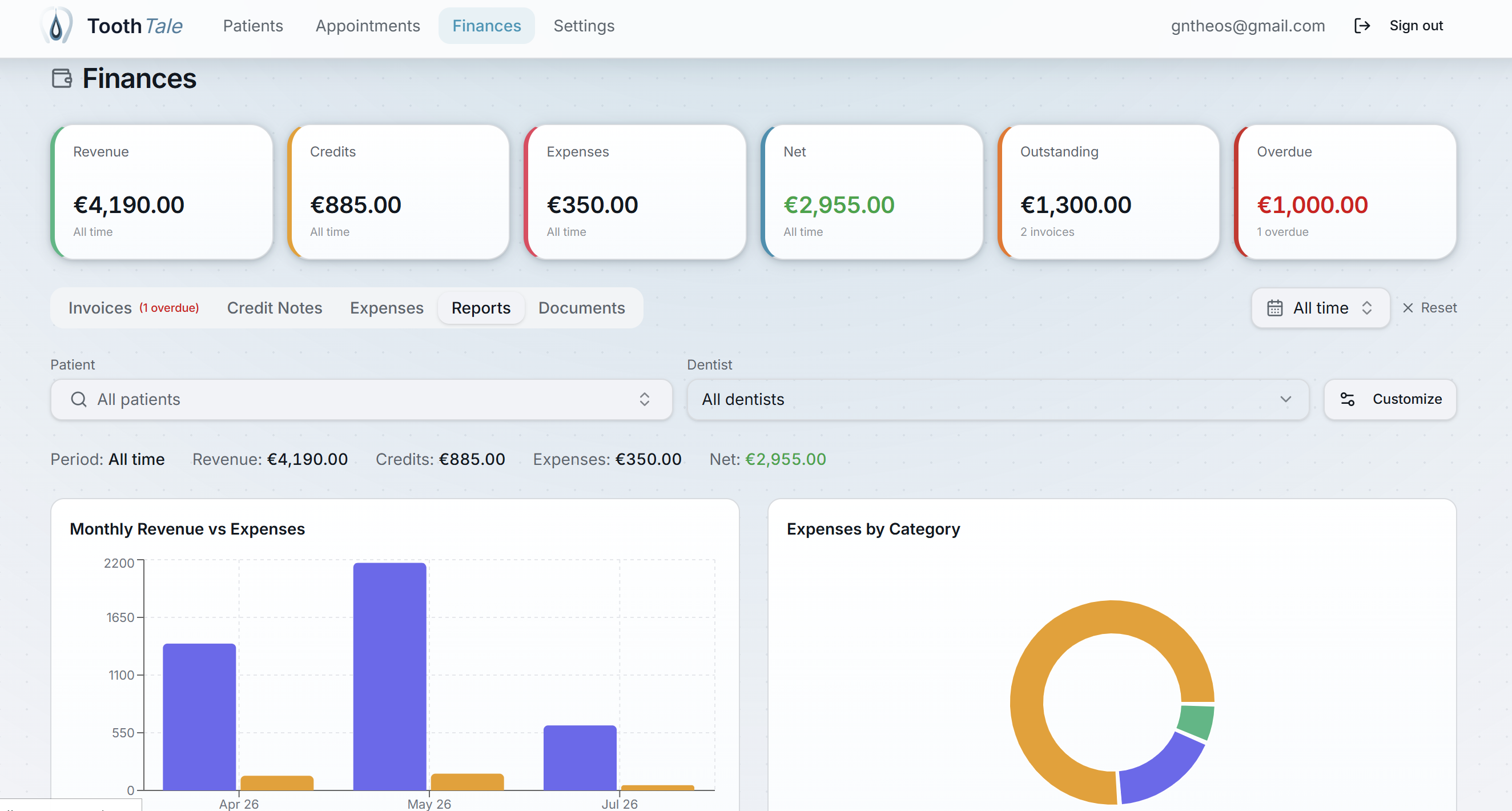Click the Reset filter button

1429,308
